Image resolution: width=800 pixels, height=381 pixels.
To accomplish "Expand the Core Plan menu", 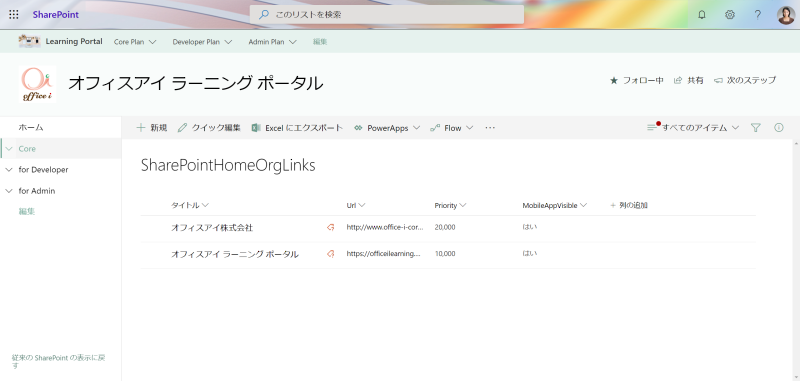I will click(x=135, y=42).
